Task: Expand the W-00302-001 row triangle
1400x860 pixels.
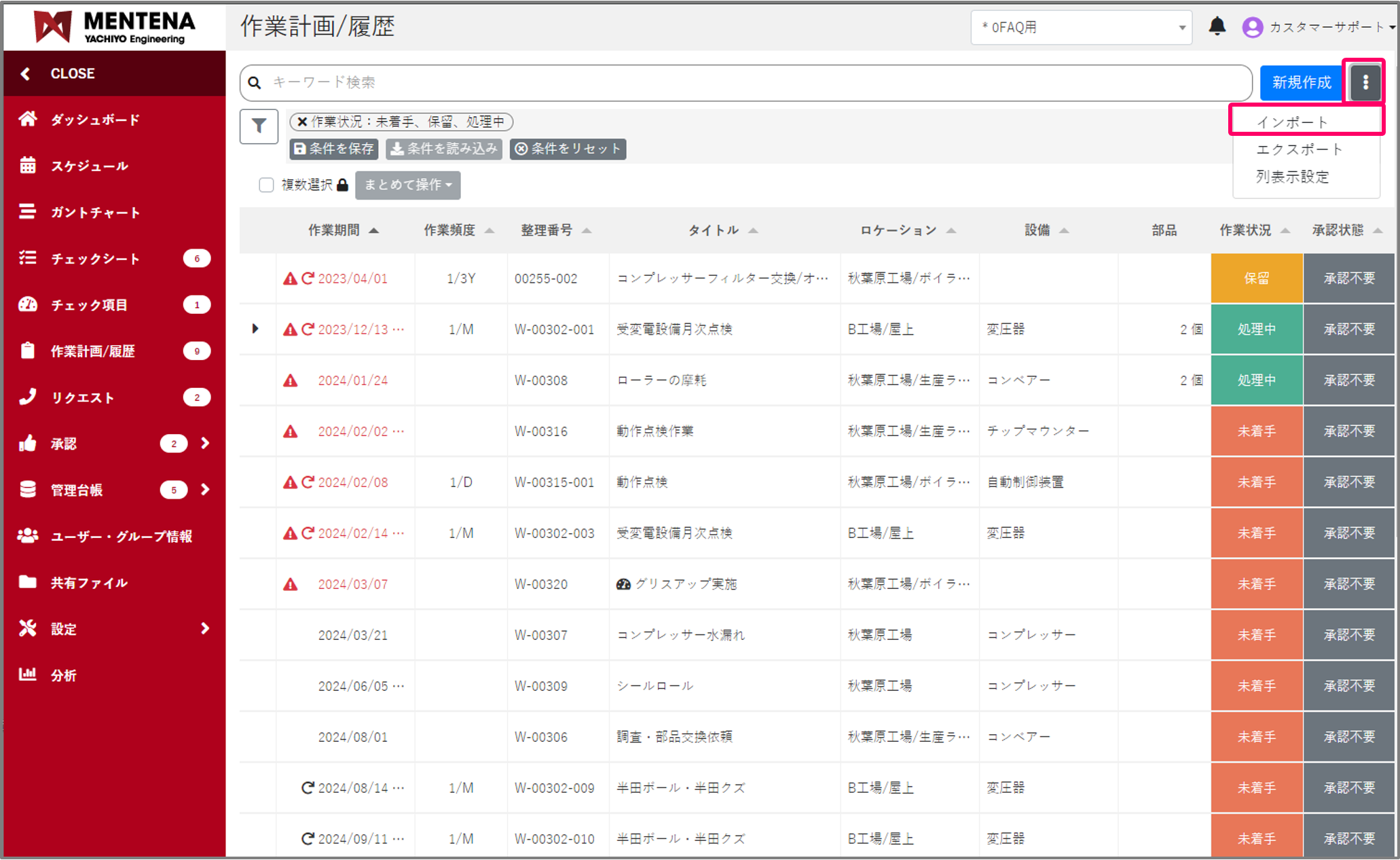Action: (x=255, y=329)
